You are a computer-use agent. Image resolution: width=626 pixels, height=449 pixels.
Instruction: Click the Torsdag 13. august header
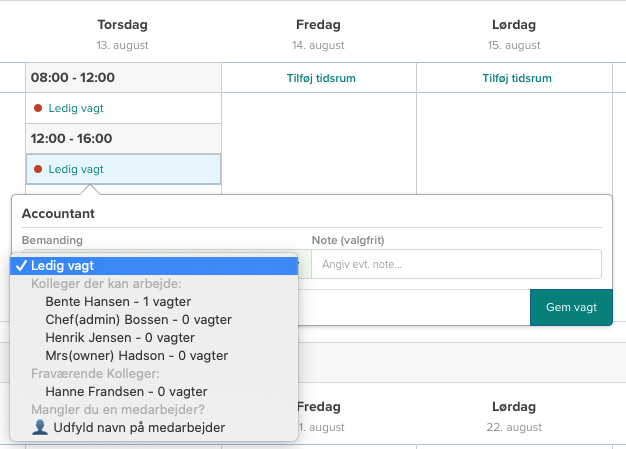(122, 32)
